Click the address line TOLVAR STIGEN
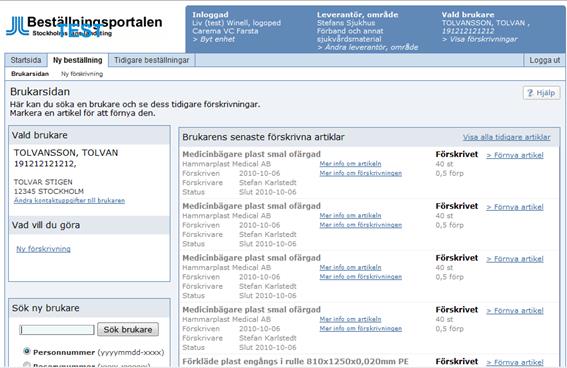This screenshot has height=368, width=567. [x=43, y=182]
